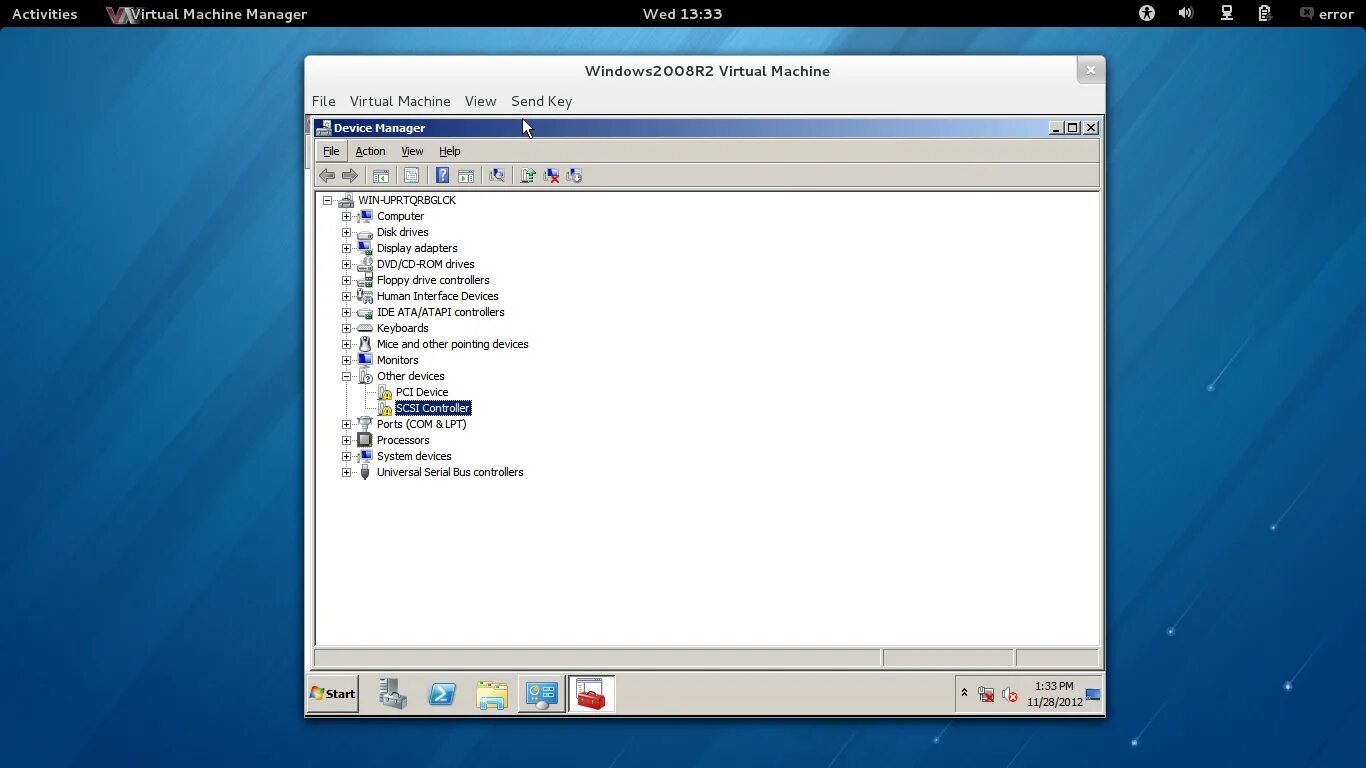Click Scan for hardware changes icon
Viewport: 1366px width, 768px height.
tap(496, 176)
